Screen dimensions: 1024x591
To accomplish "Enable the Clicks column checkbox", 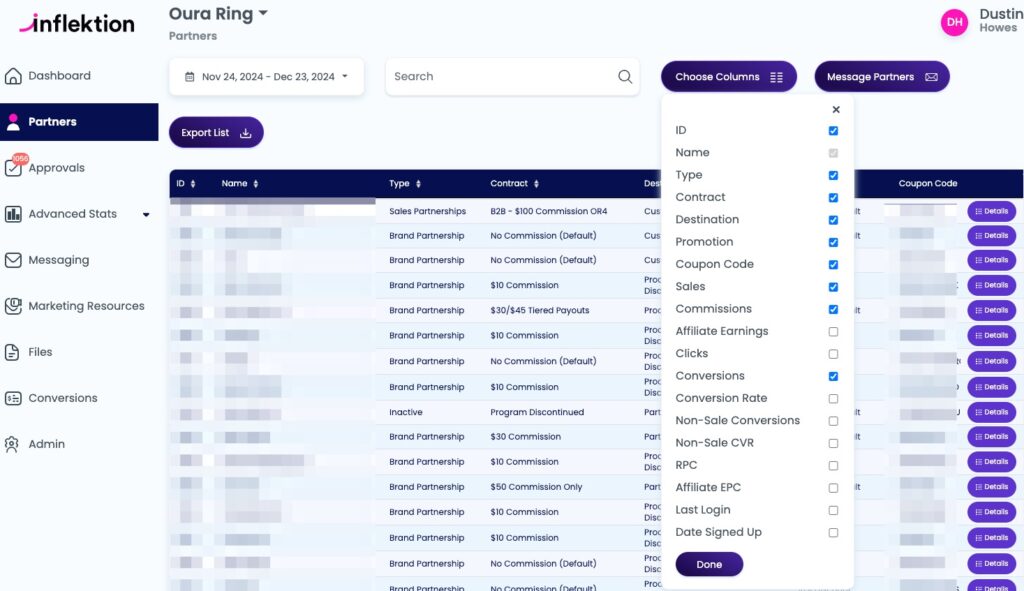I will 833,354.
